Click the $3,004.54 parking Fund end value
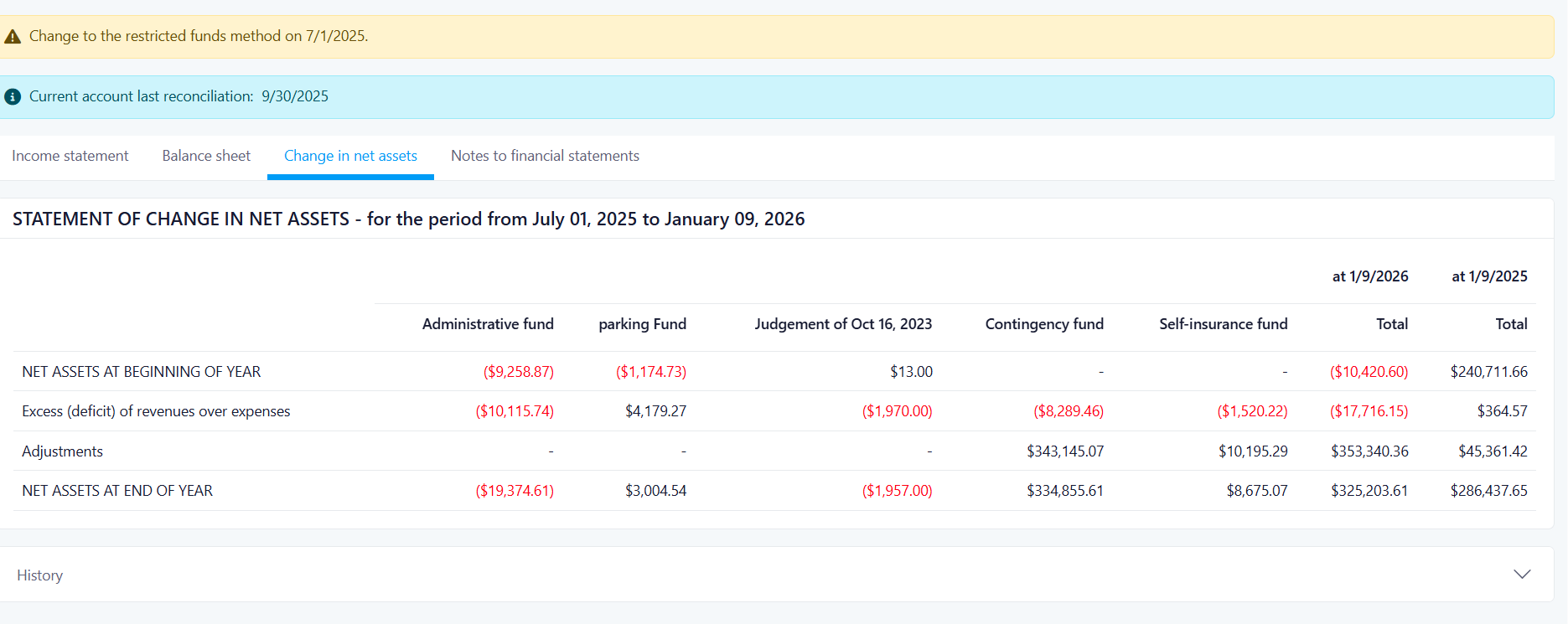This screenshot has height=624, width=1568. (655, 491)
